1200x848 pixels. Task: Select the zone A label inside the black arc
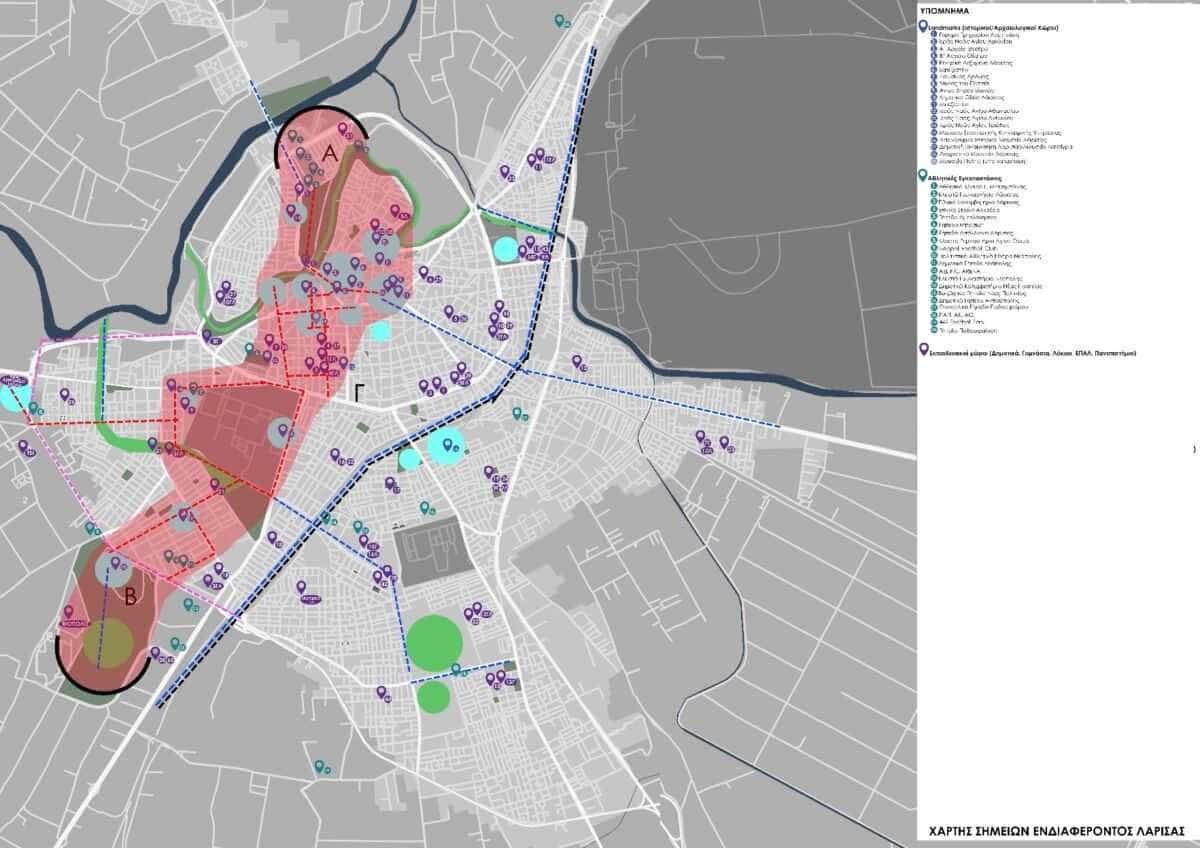(333, 151)
